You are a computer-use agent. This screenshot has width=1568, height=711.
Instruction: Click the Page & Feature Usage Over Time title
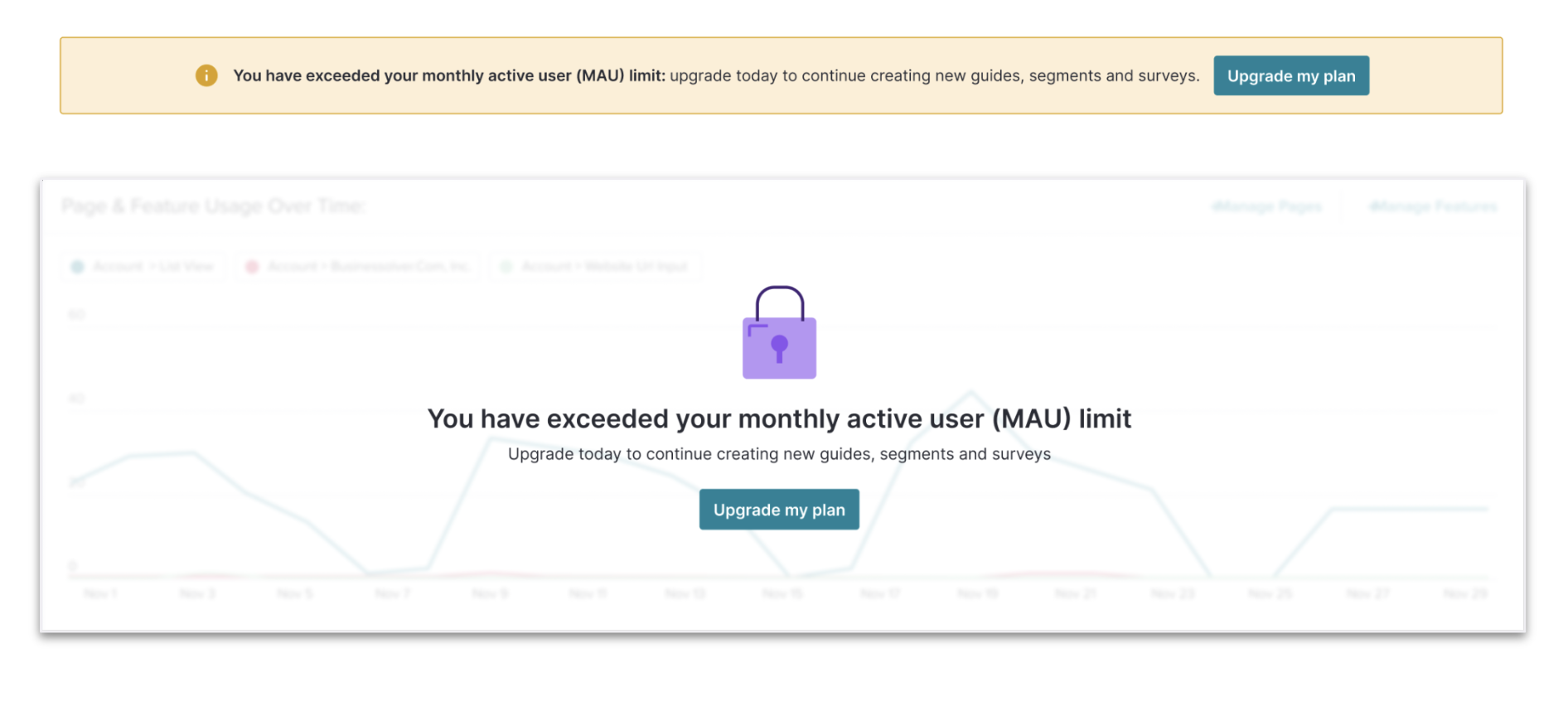coord(213,206)
